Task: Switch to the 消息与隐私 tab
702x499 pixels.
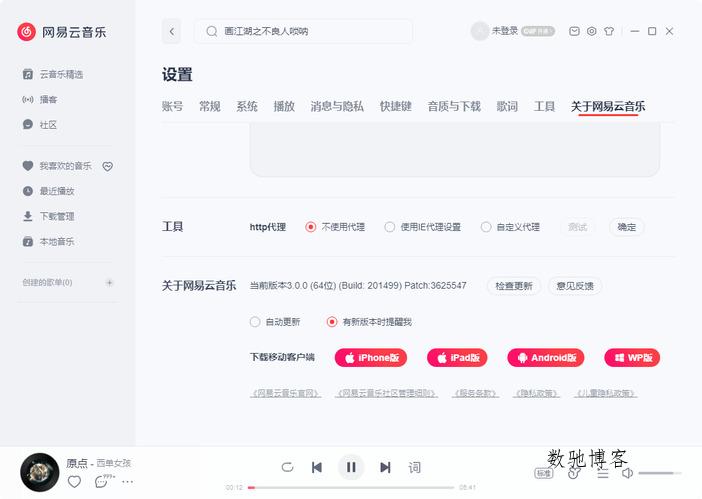Action: coord(337,107)
